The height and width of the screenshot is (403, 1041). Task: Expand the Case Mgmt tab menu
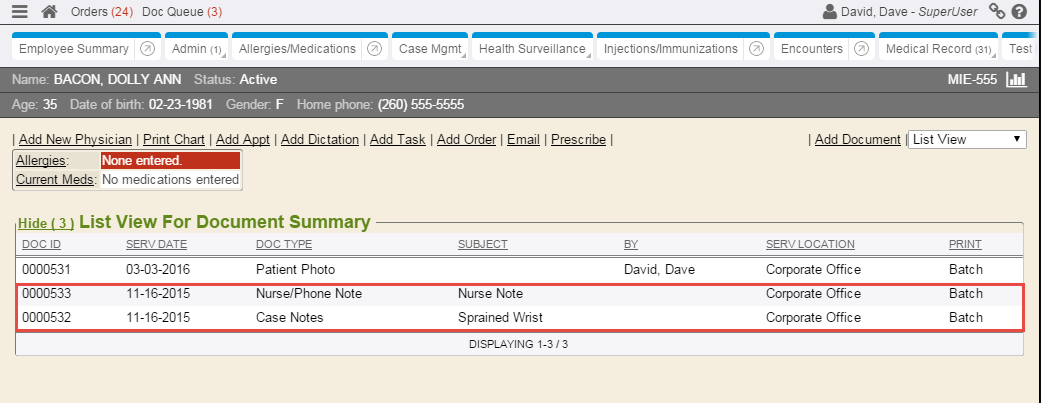429,48
